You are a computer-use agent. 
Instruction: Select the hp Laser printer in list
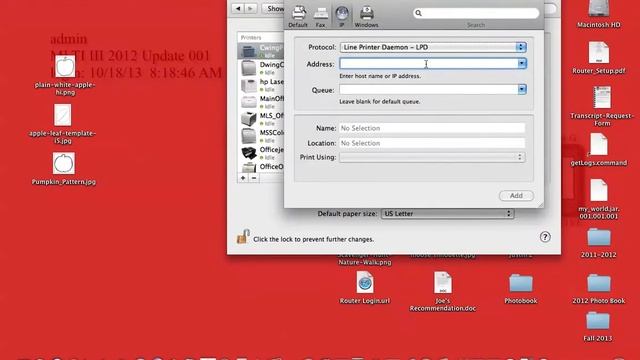(261, 85)
